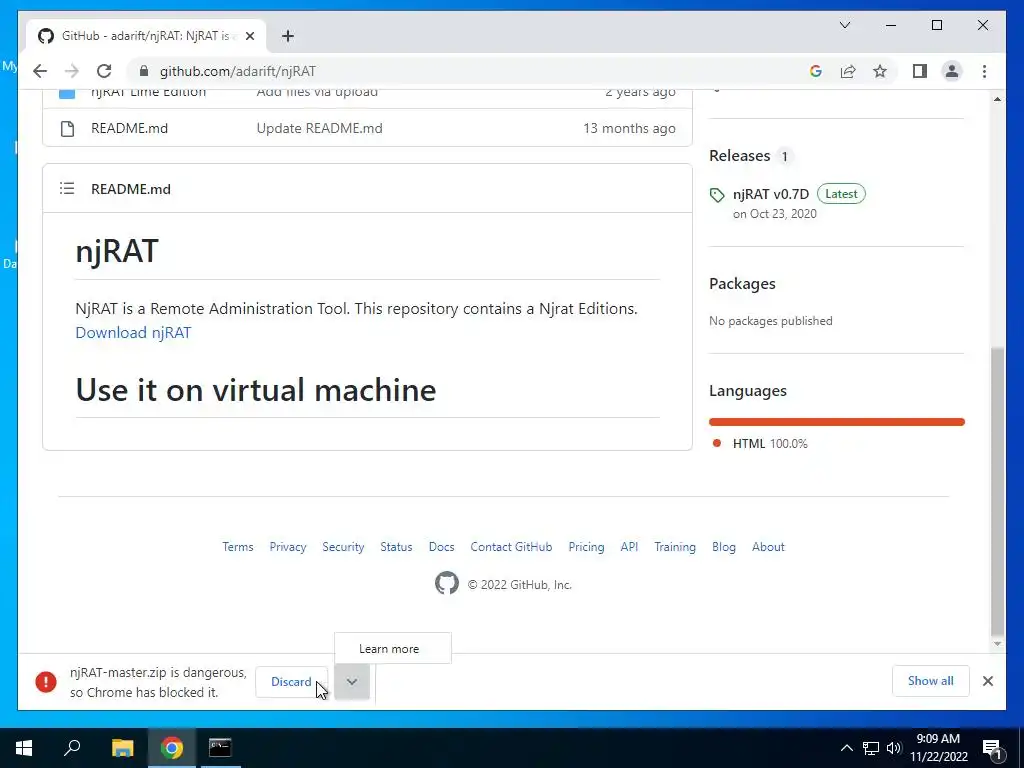This screenshot has height=768, width=1024.
Task: Open the notification center icon
Action: pos(992,749)
